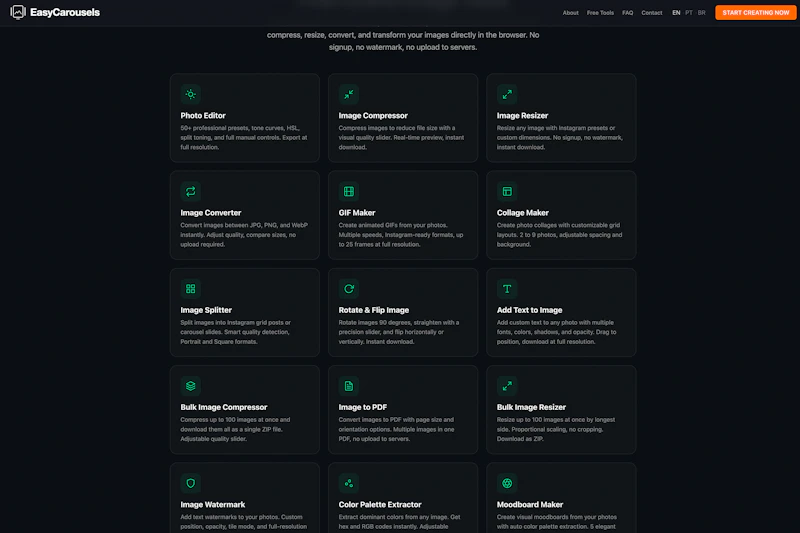Go to FAQ in the navigation
The image size is (800, 533).
(628, 13)
